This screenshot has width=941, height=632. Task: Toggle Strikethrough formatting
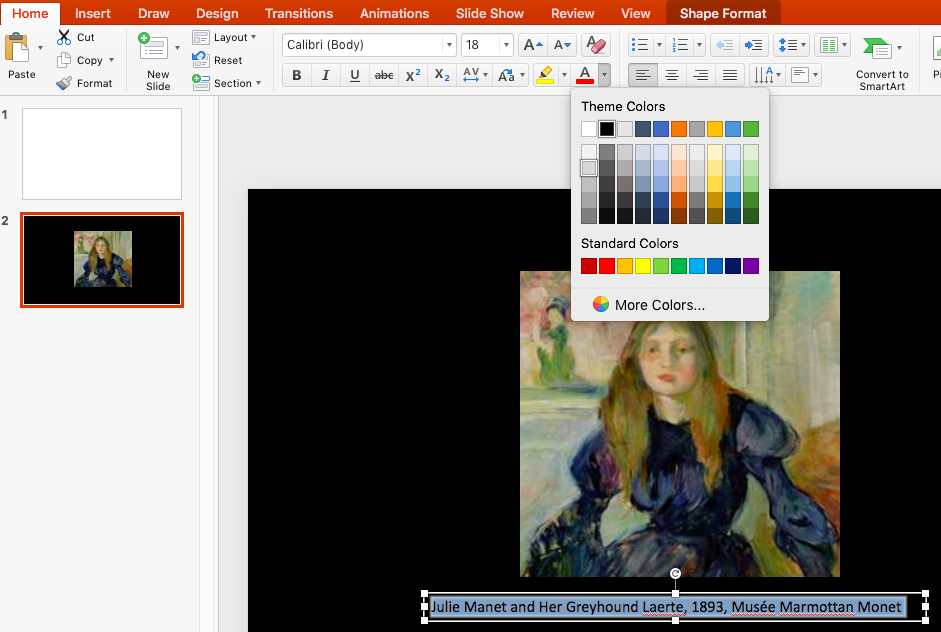[384, 75]
